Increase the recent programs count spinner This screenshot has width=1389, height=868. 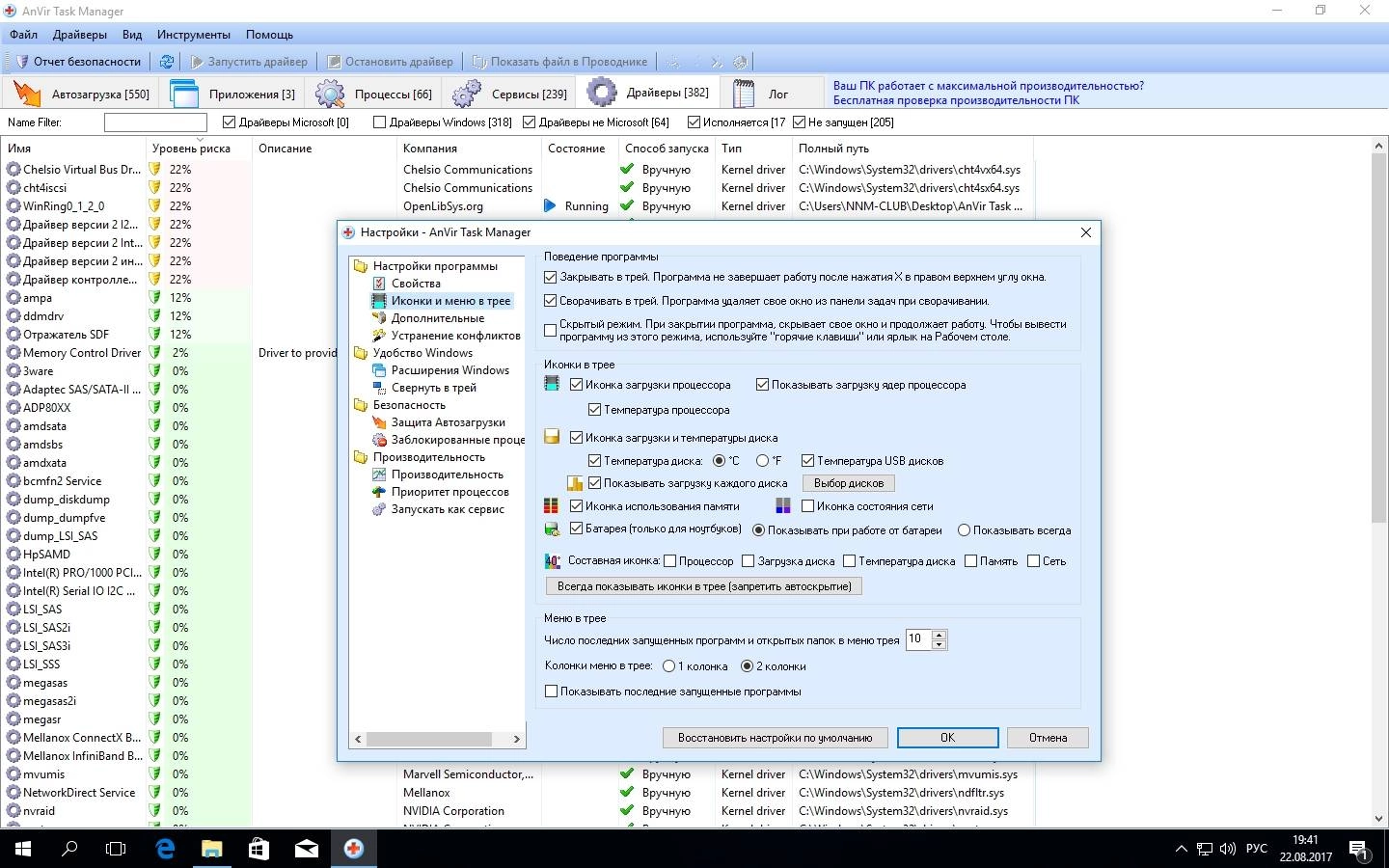pos(940,635)
